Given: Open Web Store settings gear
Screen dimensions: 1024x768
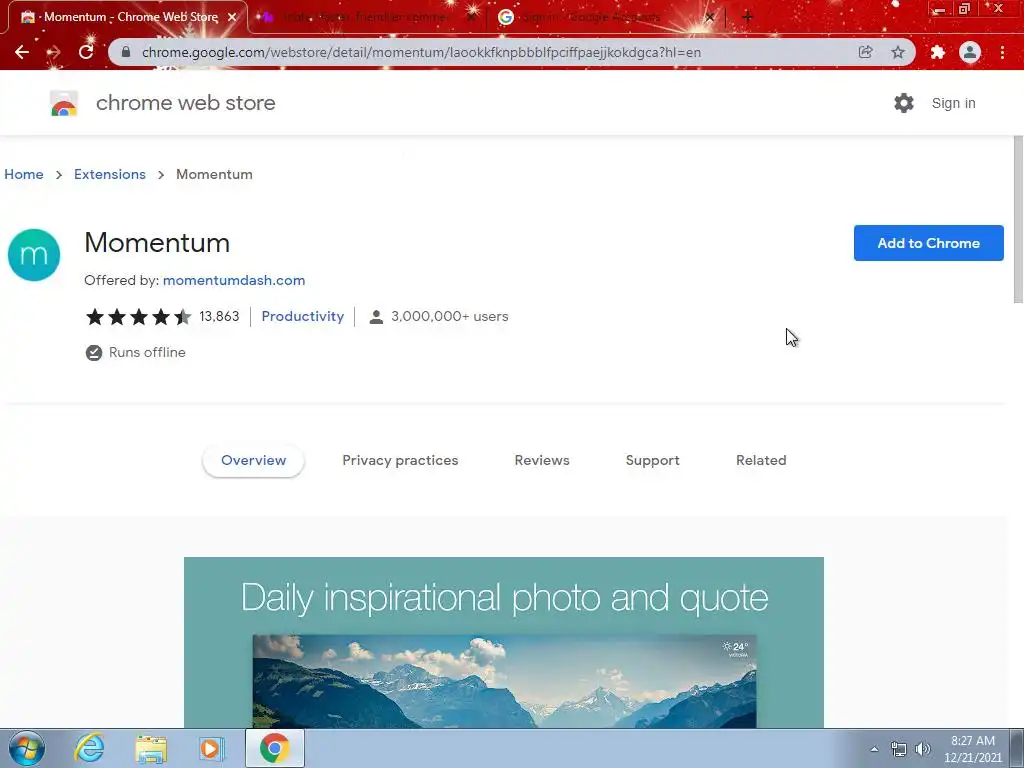Looking at the screenshot, I should [904, 103].
